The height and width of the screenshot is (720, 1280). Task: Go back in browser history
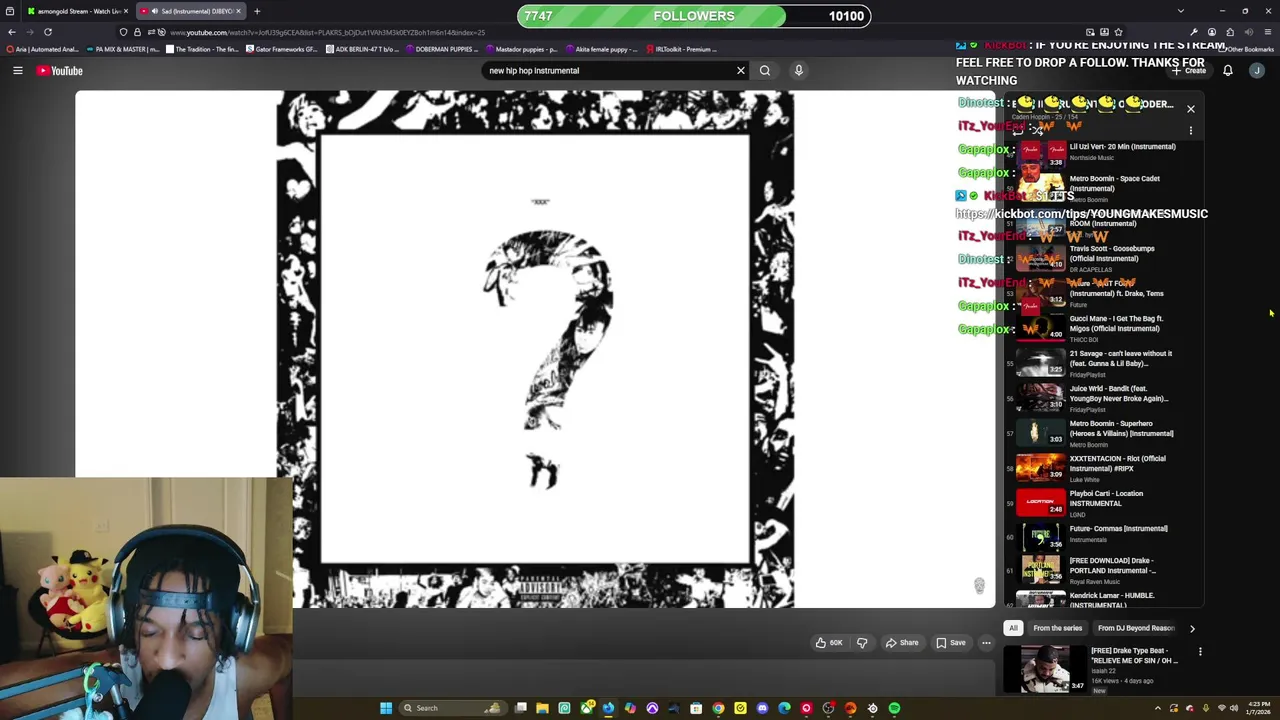tap(12, 32)
